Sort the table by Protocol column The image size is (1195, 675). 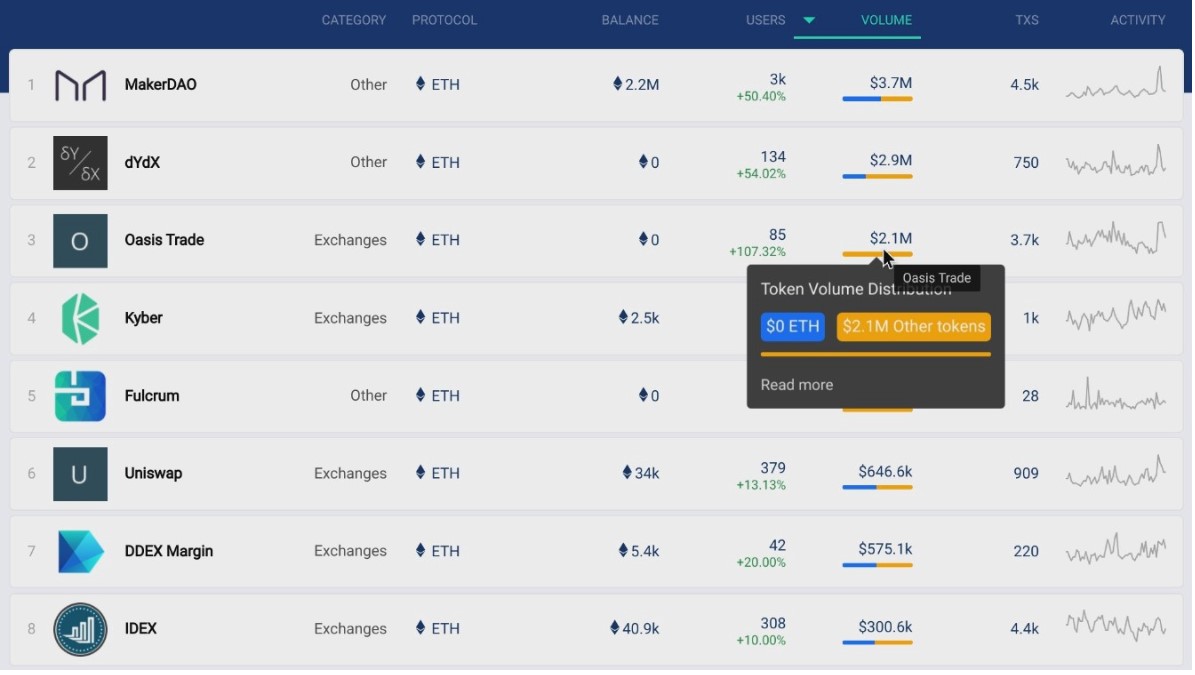(444, 21)
